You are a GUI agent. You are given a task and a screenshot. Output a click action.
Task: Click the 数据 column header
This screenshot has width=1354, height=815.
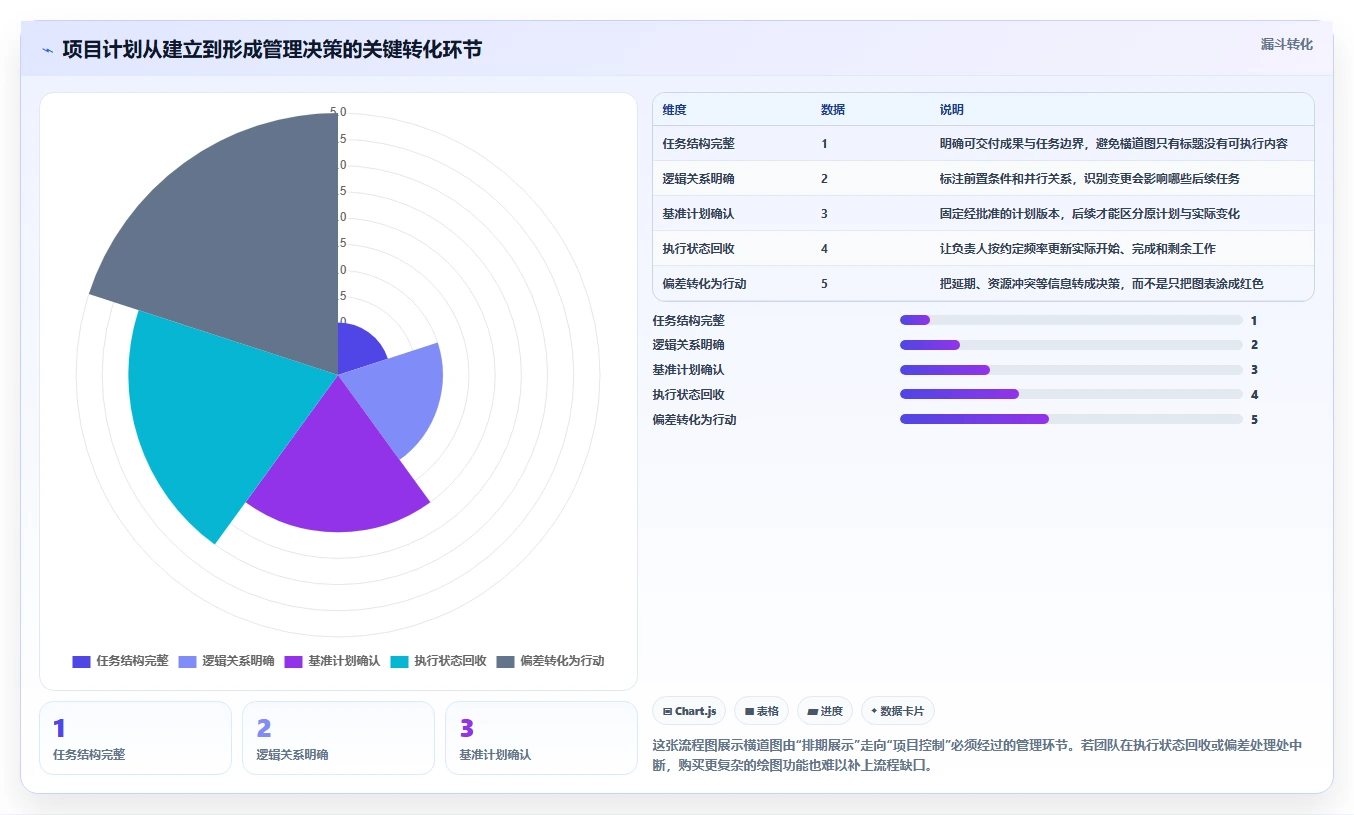tap(833, 110)
